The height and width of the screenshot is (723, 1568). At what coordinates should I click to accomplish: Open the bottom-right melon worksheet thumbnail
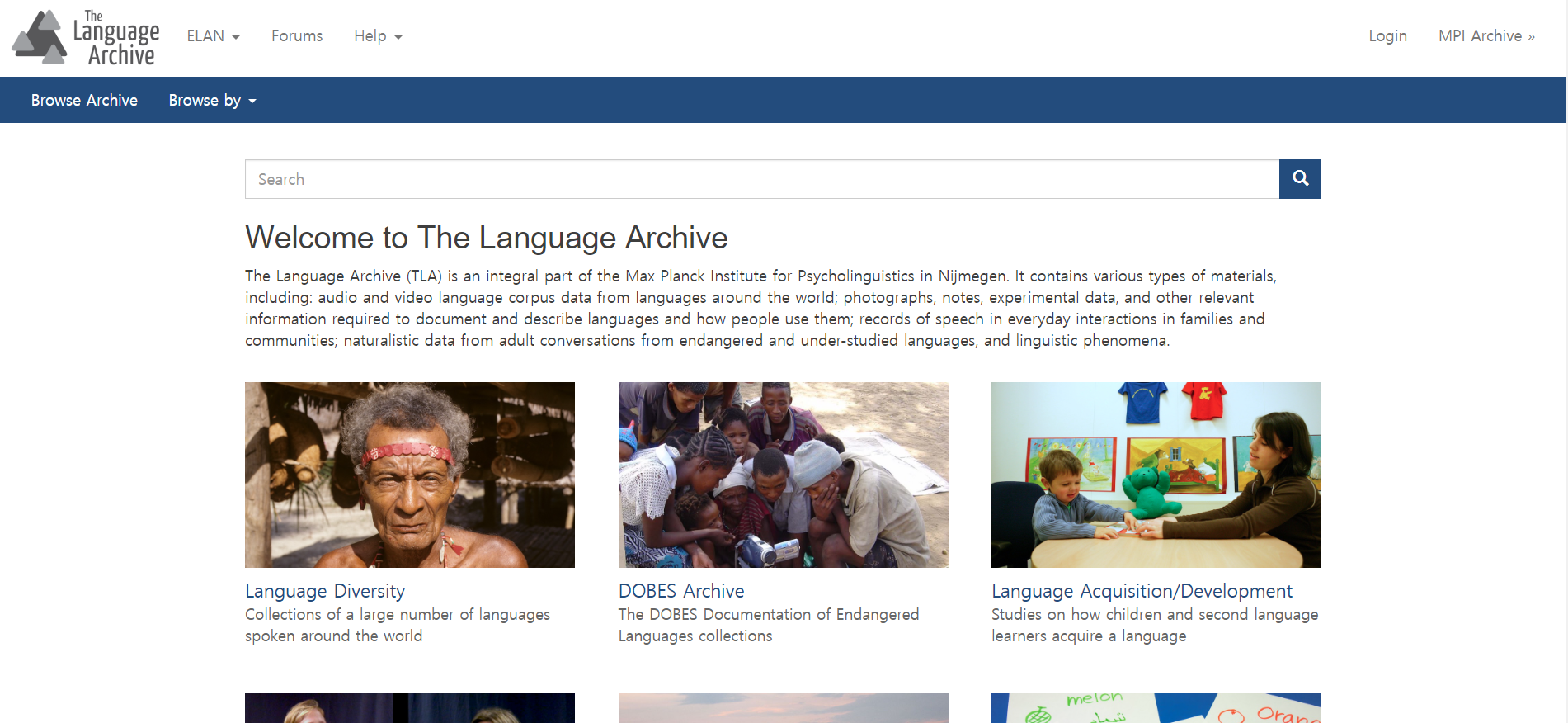(x=1156, y=708)
